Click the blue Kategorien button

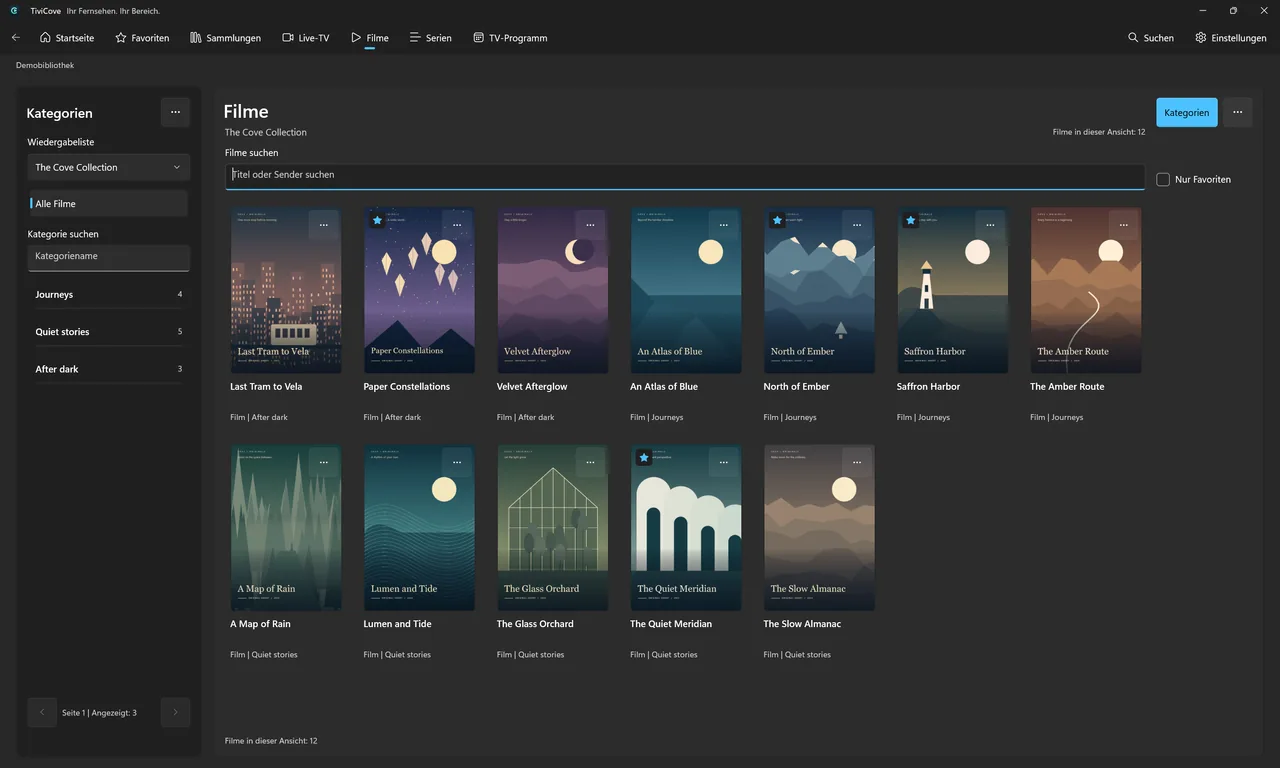pos(1187,112)
